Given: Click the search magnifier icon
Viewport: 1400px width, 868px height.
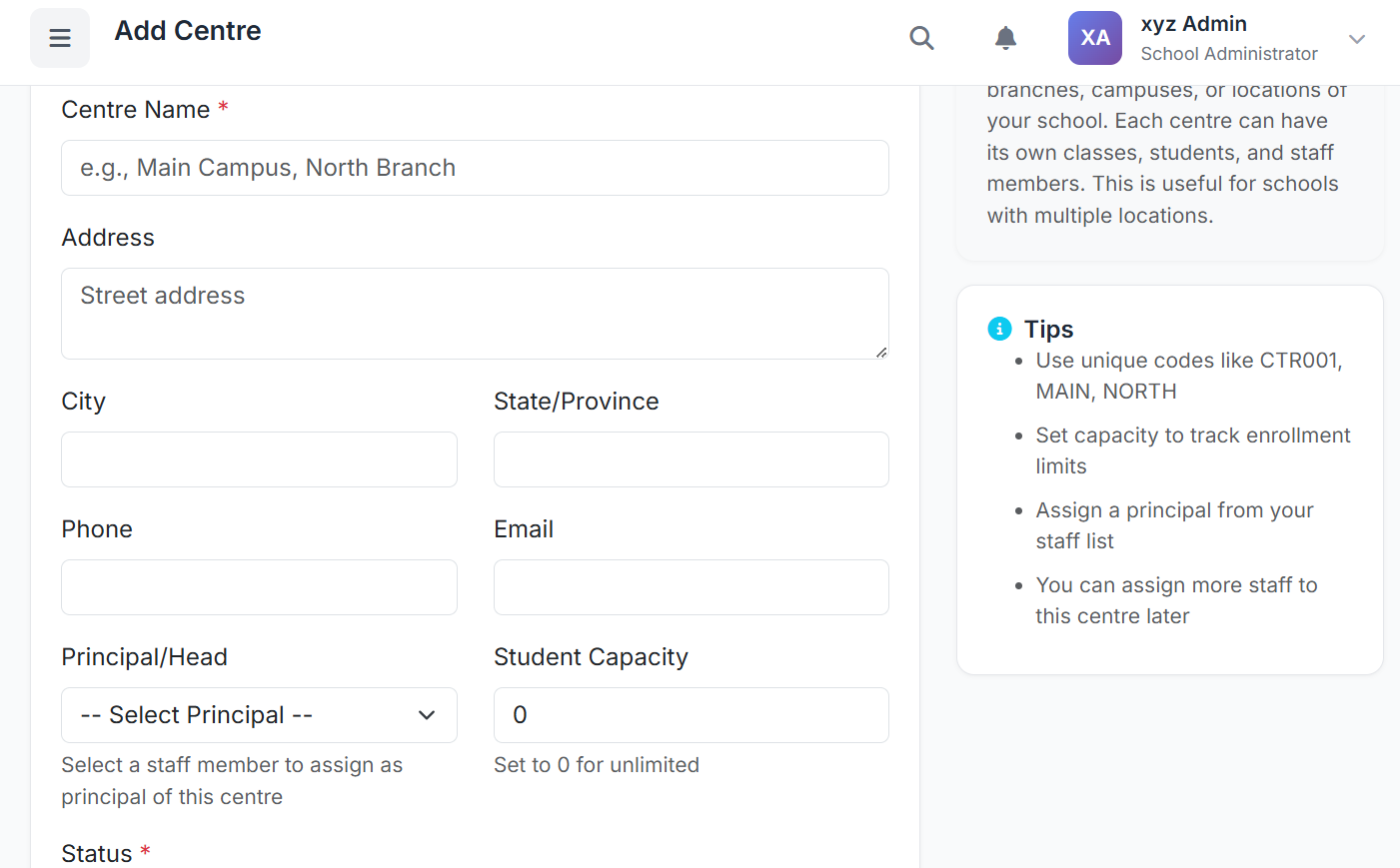Looking at the screenshot, I should (921, 38).
